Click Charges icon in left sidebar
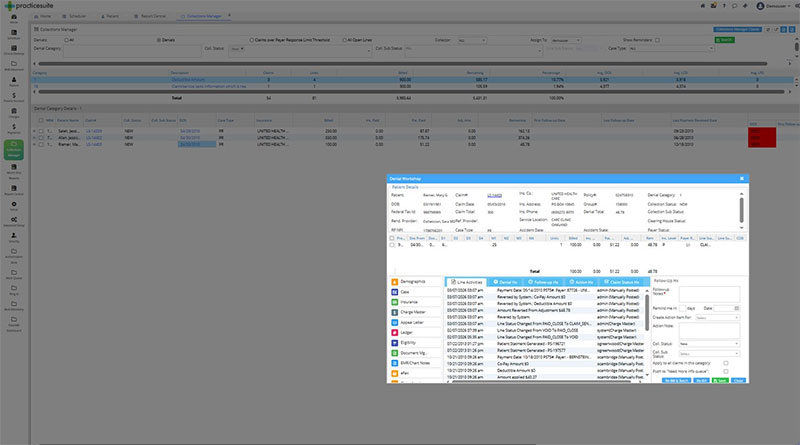 click(14, 113)
